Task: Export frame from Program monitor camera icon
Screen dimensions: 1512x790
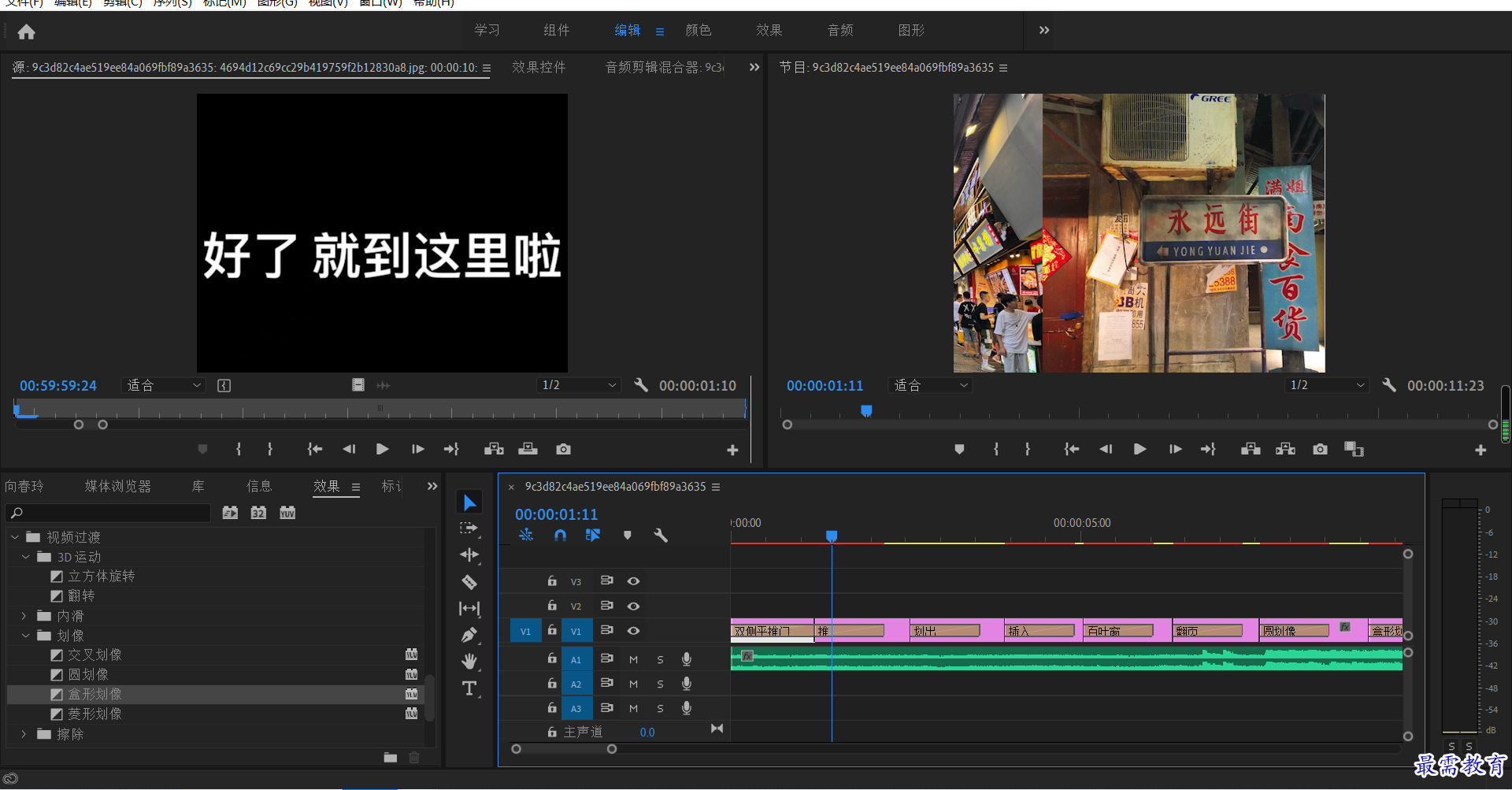Action: pos(1321,449)
